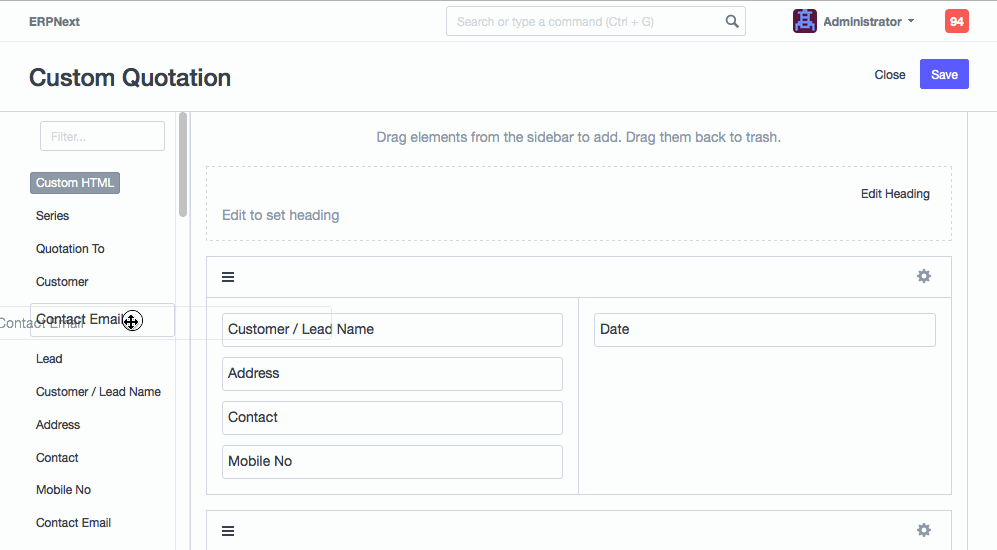Viewport: 997px width, 550px height.
Task: Click the Date field in layout
Action: point(764,330)
